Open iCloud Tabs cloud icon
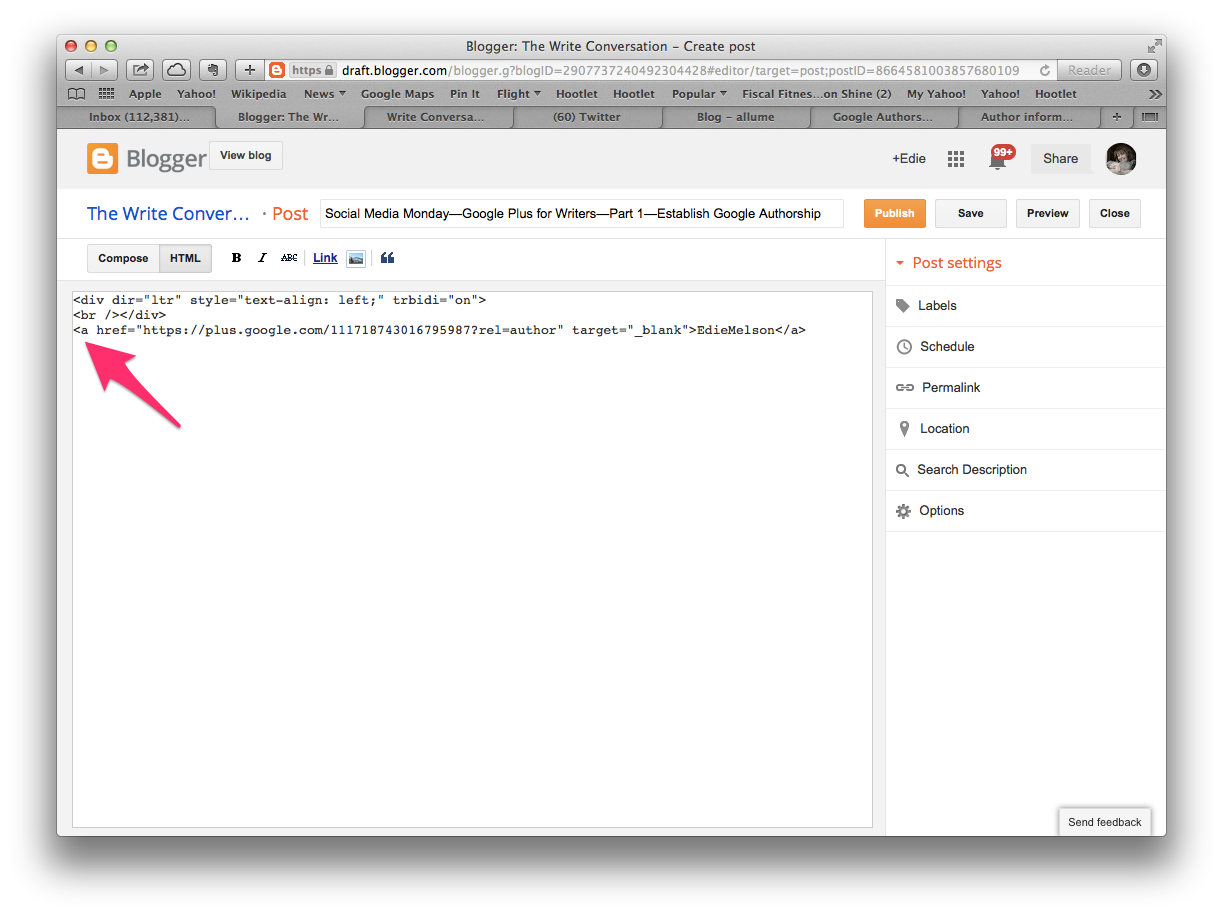This screenshot has width=1223, height=915. pos(176,70)
